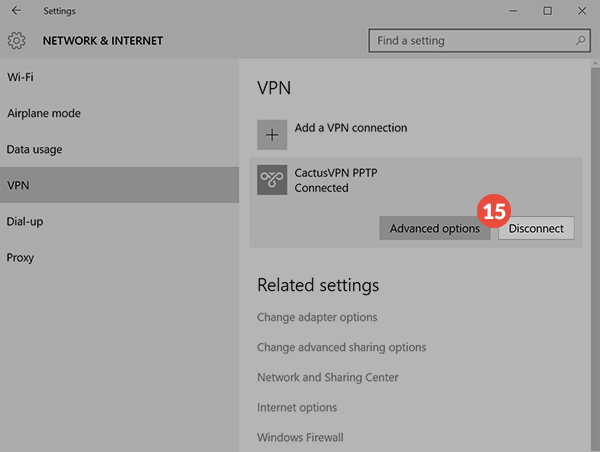Maximize the Settings window
Image resolution: width=600 pixels, height=452 pixels.
pyautogui.click(x=548, y=11)
